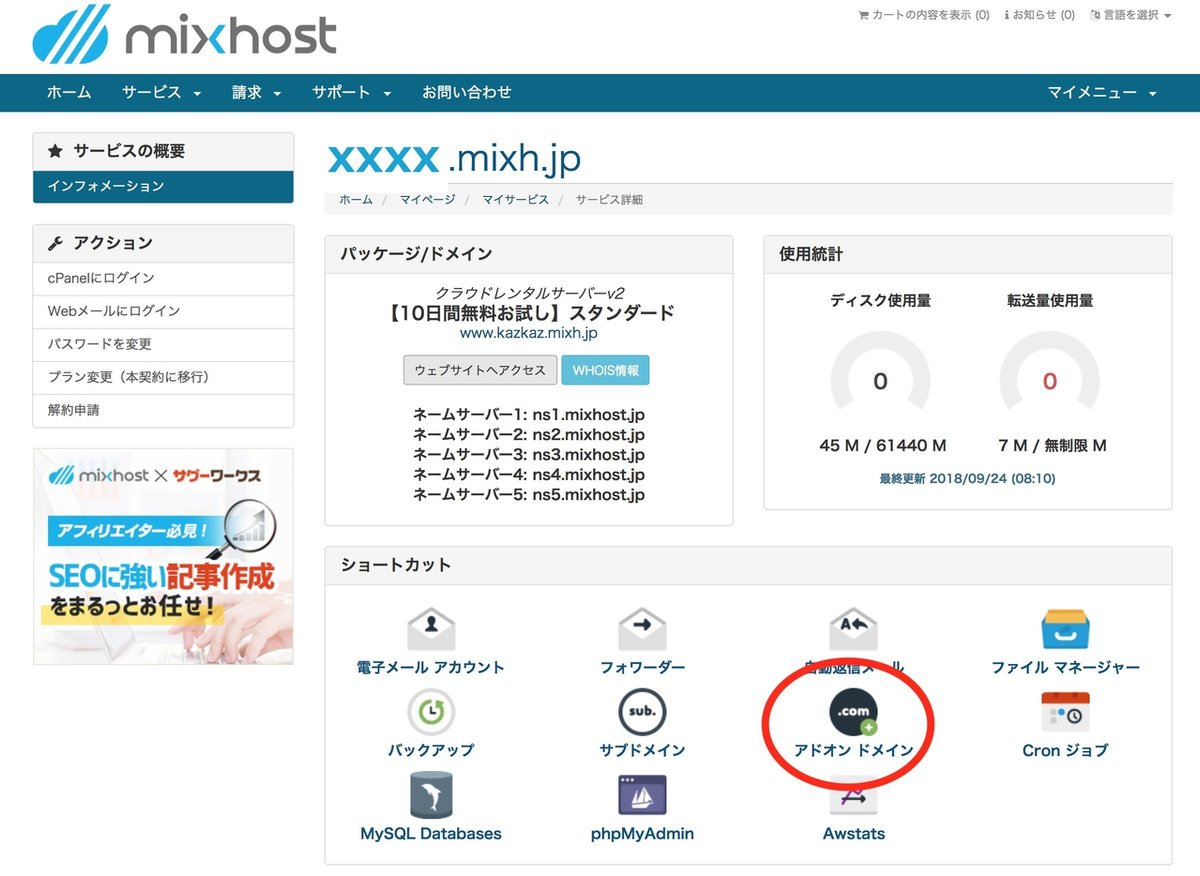Open the バックアップ icon

point(431,712)
